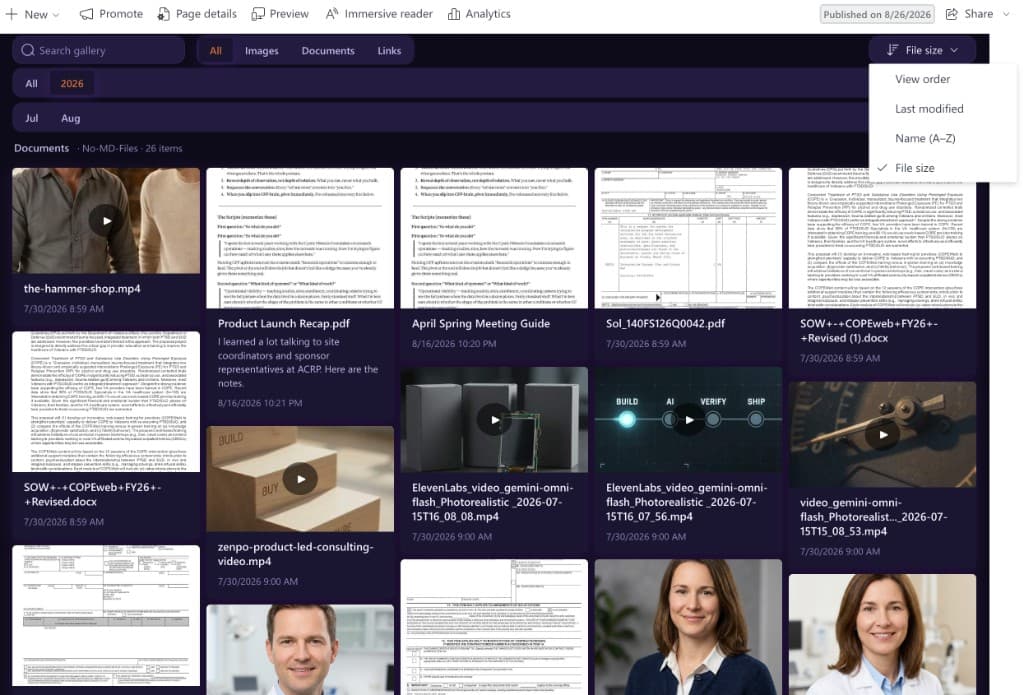Filter by Aug month
This screenshot has height=695, width=1024.
coord(71,118)
